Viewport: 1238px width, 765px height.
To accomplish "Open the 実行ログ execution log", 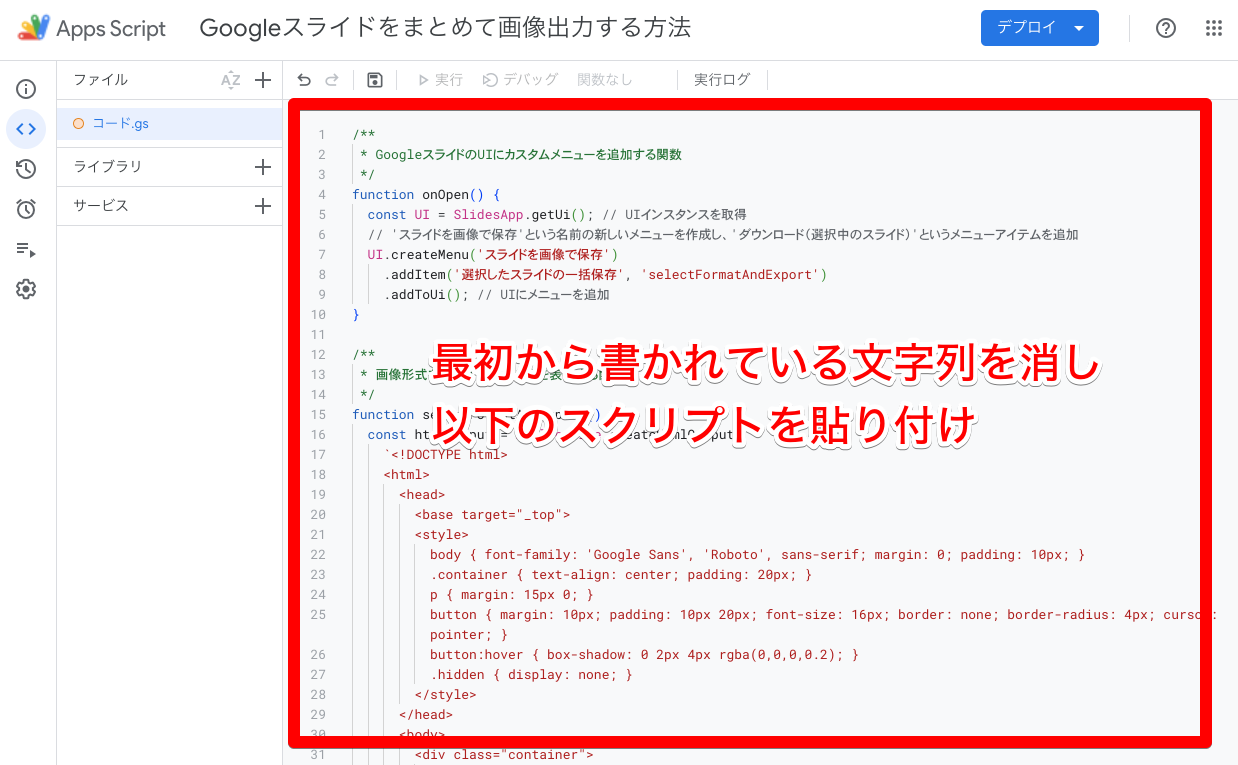I will pyautogui.click(x=721, y=80).
